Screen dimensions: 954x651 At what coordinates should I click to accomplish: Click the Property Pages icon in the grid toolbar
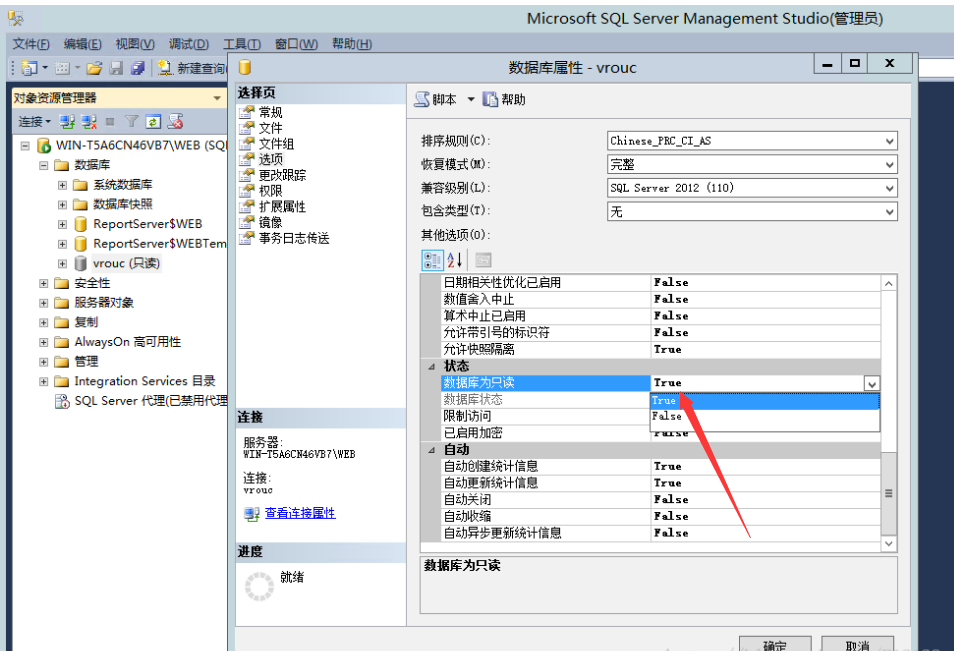pos(483,260)
